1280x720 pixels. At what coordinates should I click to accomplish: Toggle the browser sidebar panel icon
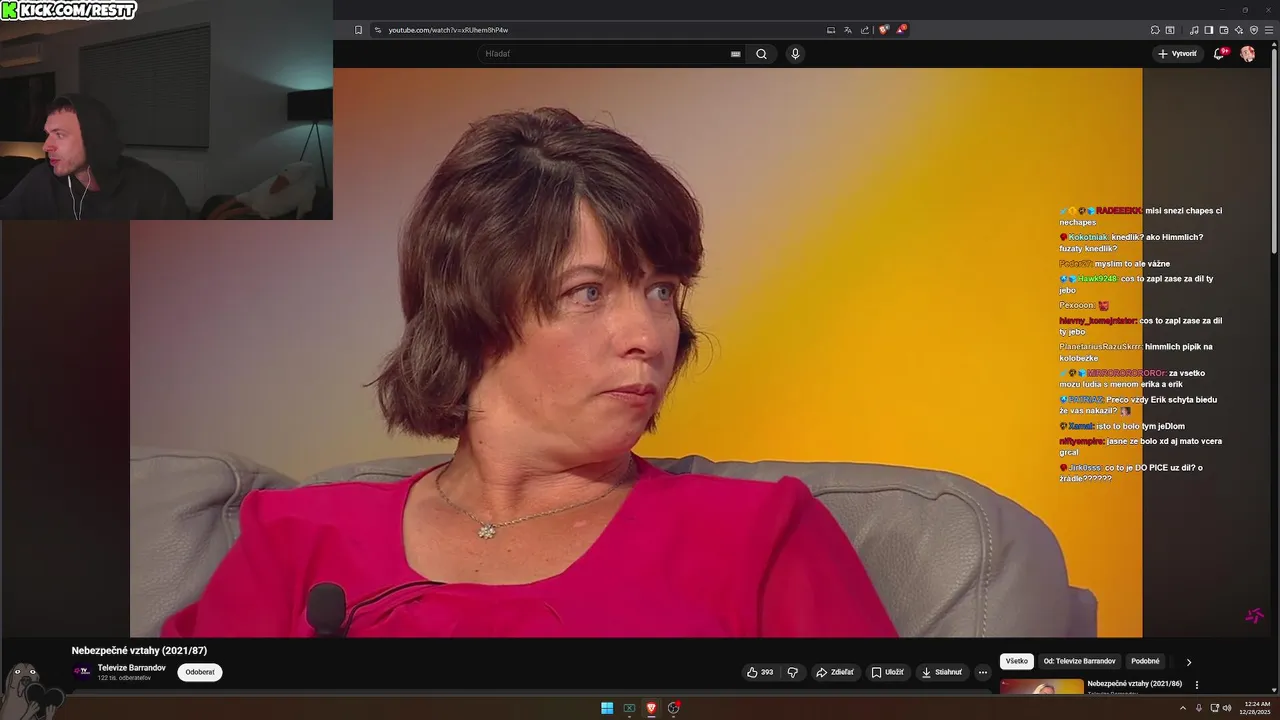click(1208, 30)
